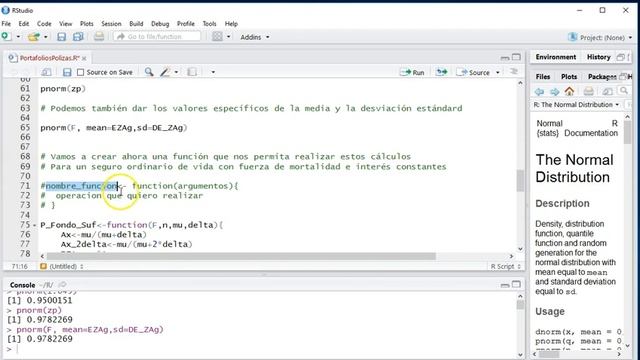
Task: Open code tools wand icon
Action: pos(165,72)
